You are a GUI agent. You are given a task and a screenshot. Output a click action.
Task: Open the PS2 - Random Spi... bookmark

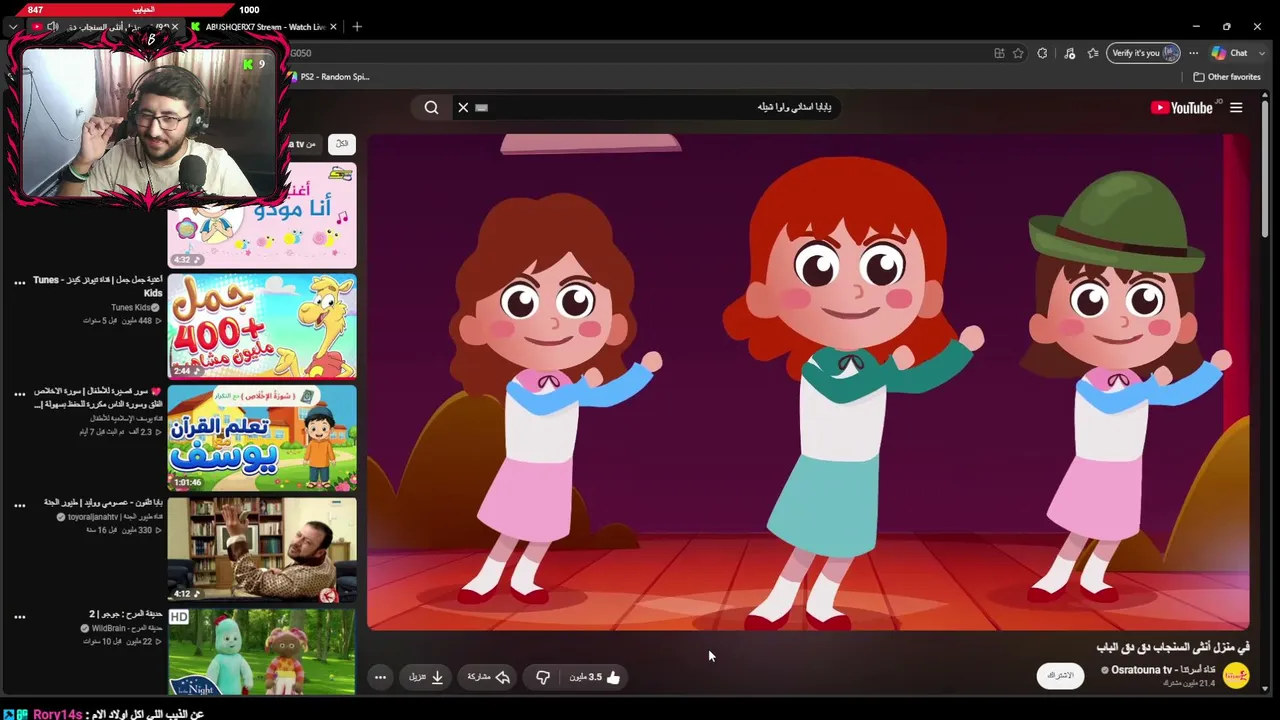tap(328, 77)
